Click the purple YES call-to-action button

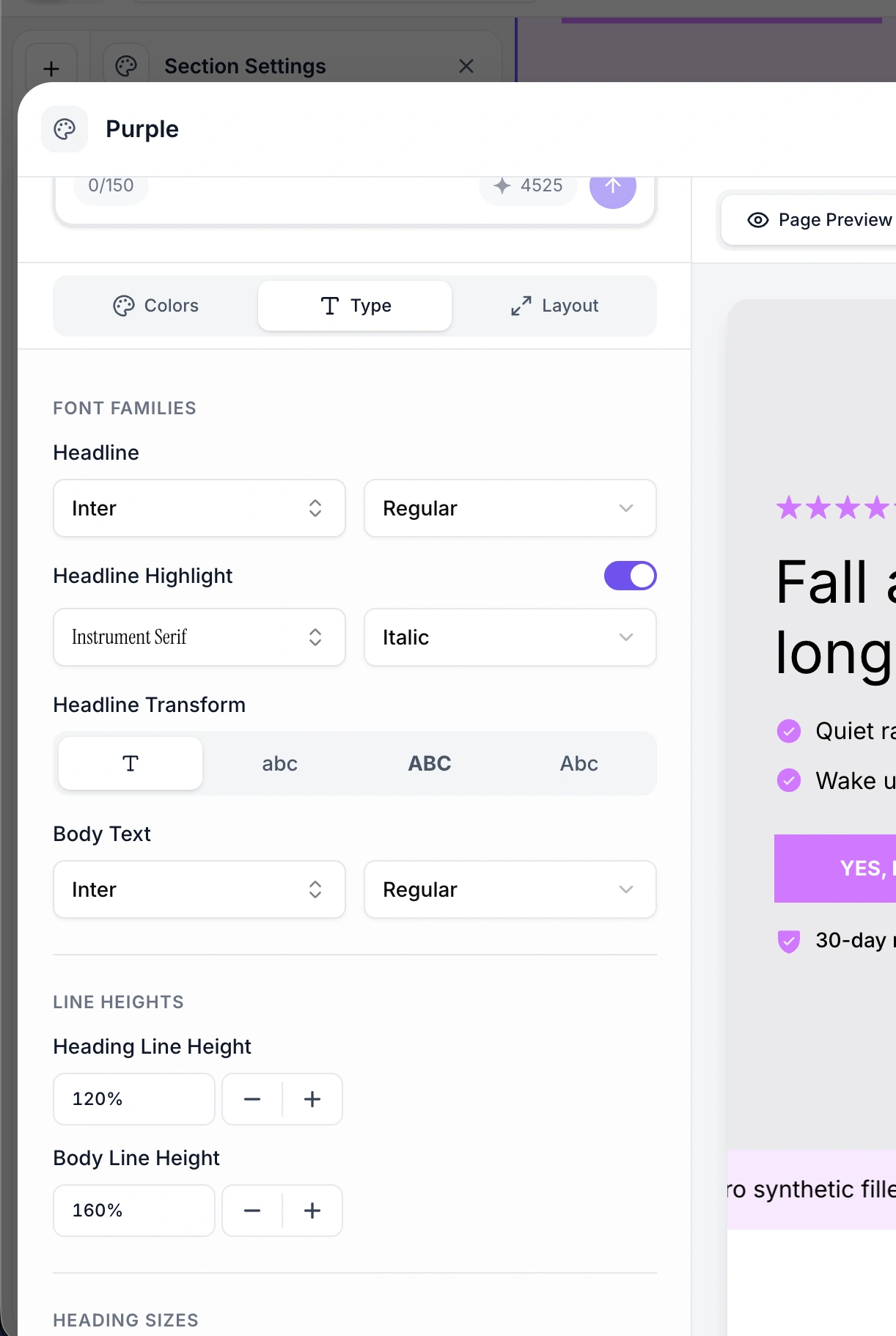point(836,868)
